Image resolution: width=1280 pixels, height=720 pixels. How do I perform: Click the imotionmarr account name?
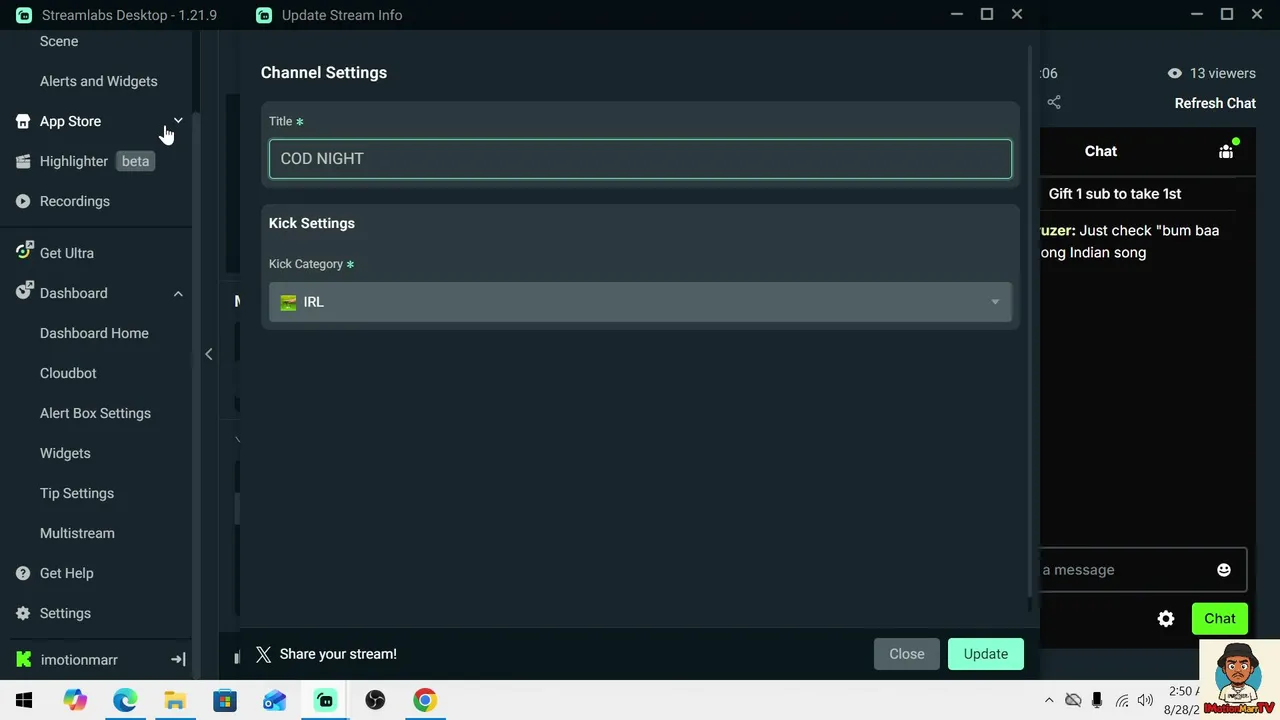[x=79, y=660]
